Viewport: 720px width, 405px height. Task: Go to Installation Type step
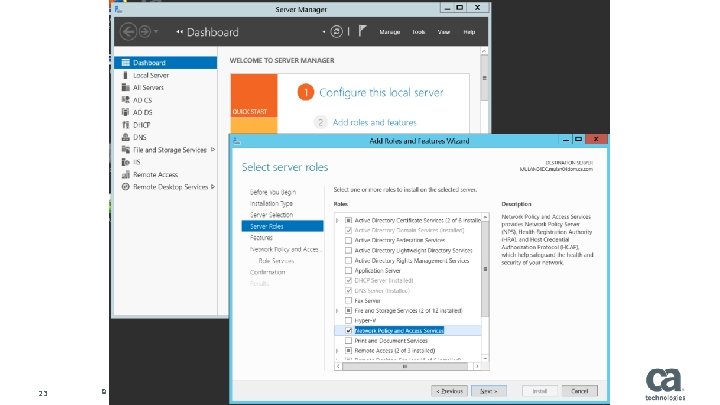[271, 203]
